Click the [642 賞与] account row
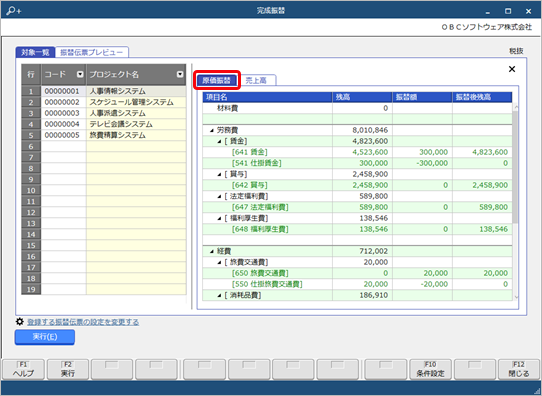The image size is (542, 396). pos(357,185)
